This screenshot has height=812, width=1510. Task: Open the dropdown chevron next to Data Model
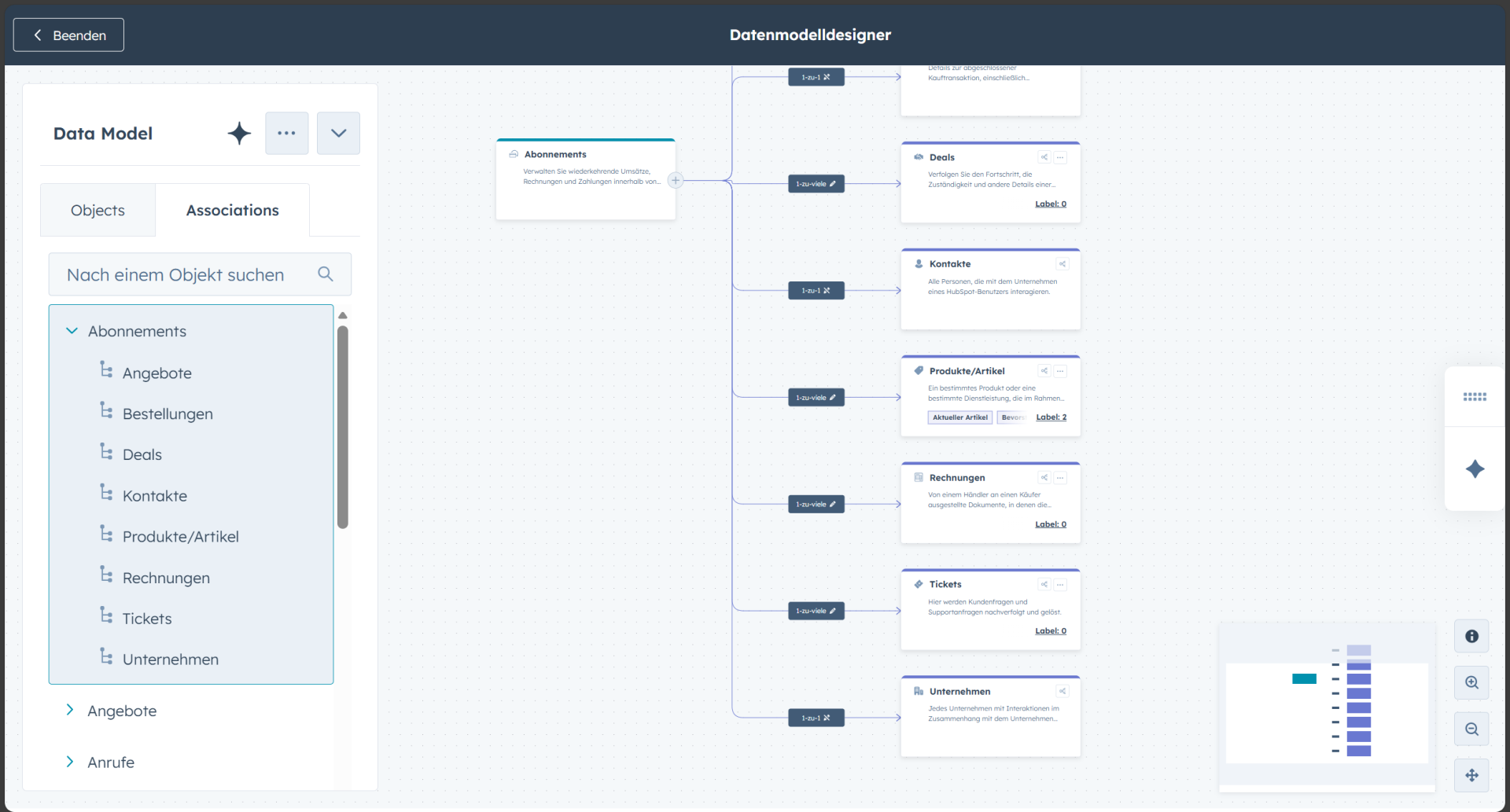(x=338, y=133)
